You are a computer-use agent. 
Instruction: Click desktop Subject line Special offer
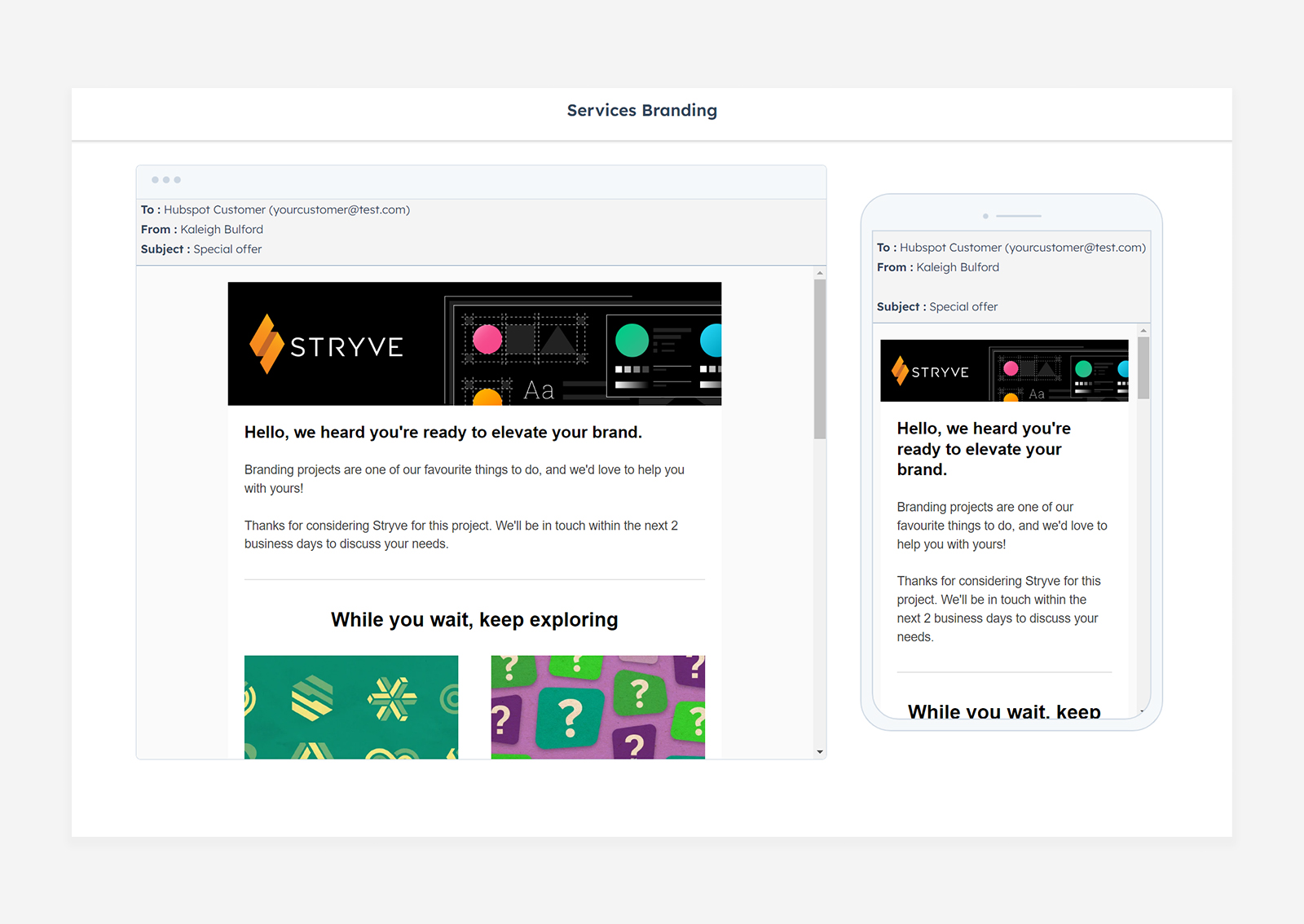(x=201, y=249)
